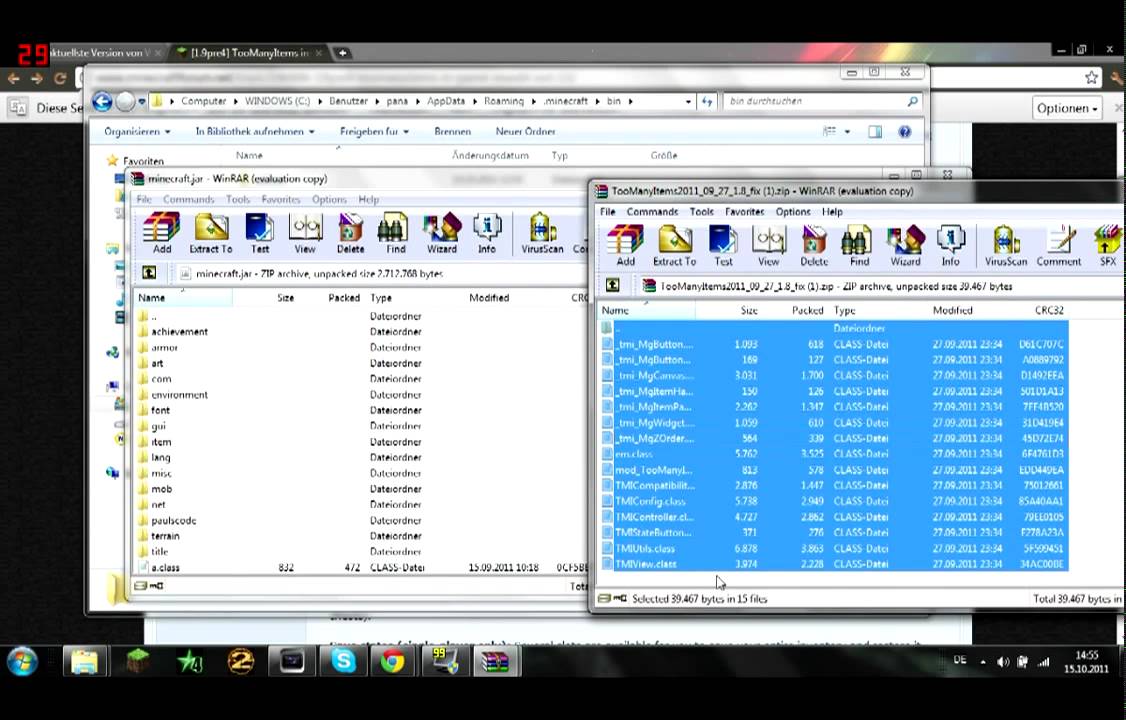Click WinRAR icon in the taskbar
This screenshot has height=720, width=1126.
(x=495, y=661)
